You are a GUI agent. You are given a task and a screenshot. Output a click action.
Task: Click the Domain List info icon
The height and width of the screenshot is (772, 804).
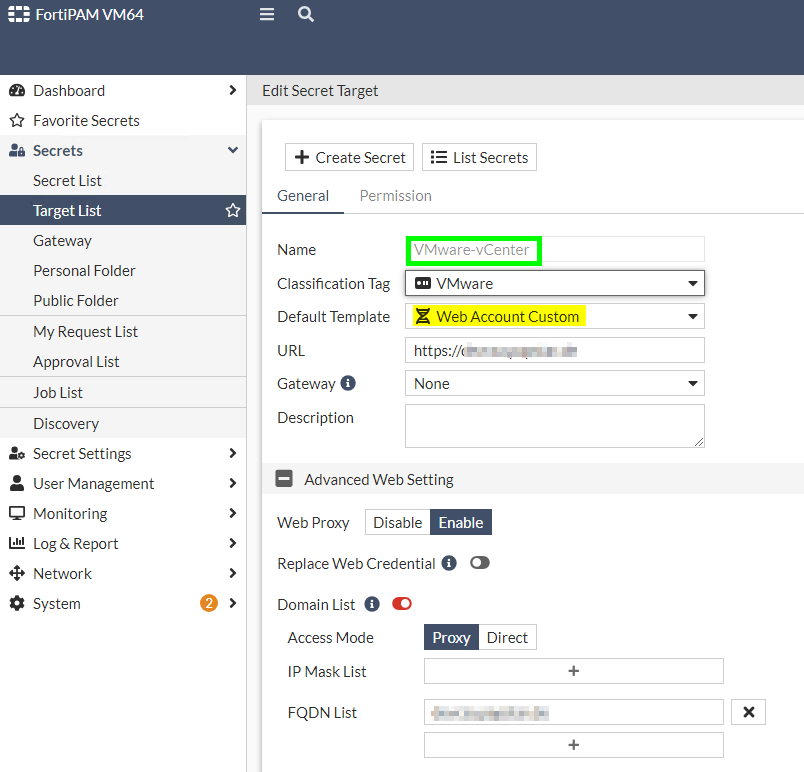(x=372, y=604)
